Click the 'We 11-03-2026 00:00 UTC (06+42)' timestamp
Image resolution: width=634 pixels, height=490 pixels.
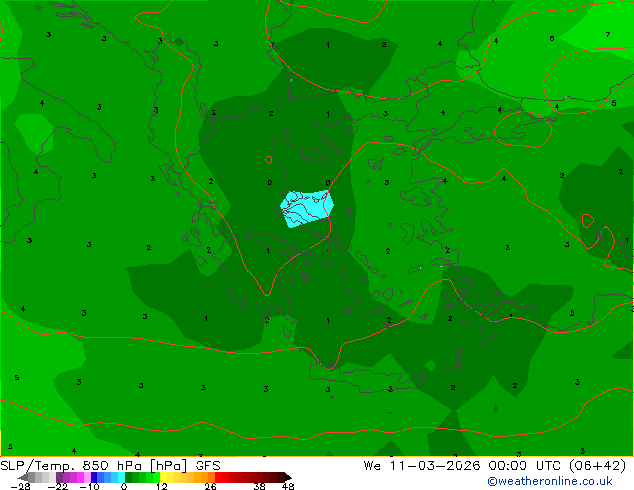coord(495,466)
